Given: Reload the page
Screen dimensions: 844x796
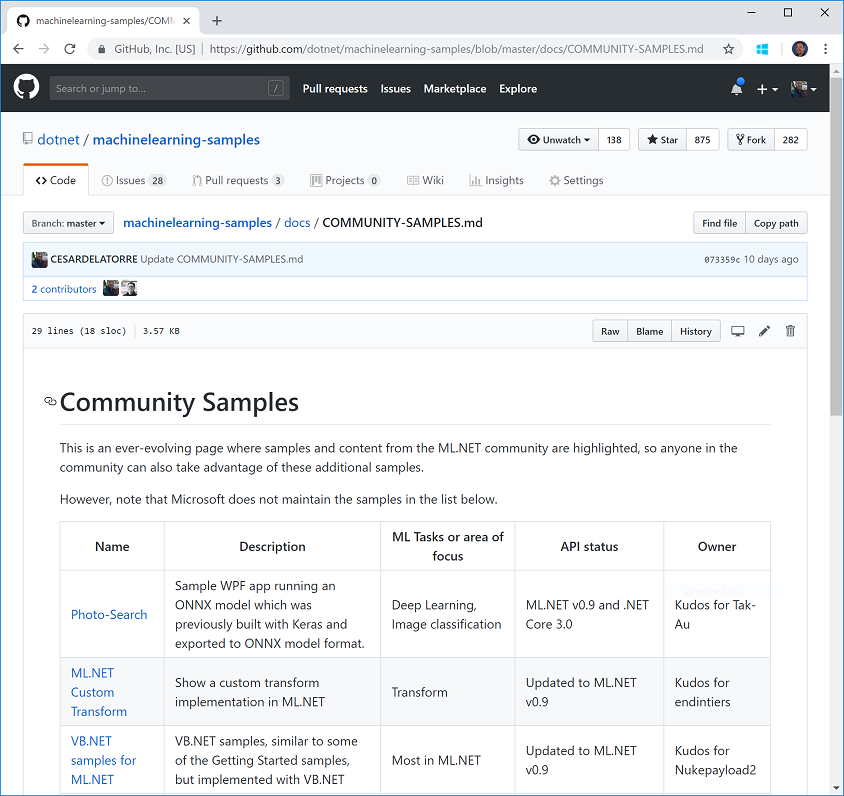Looking at the screenshot, I should click(70, 49).
